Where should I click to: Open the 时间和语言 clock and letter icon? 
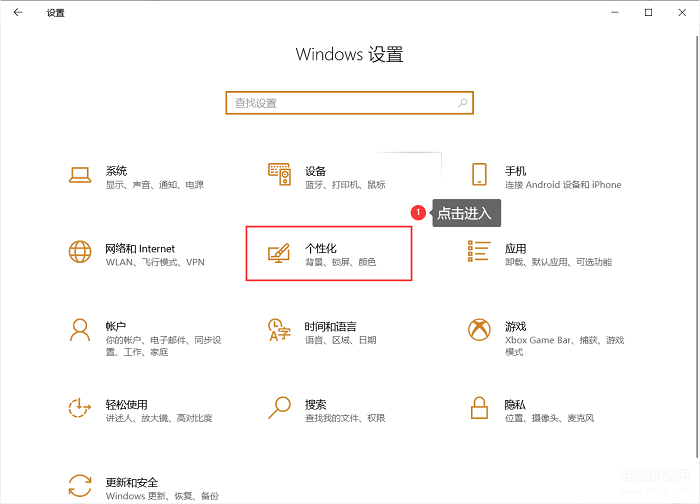click(279, 330)
